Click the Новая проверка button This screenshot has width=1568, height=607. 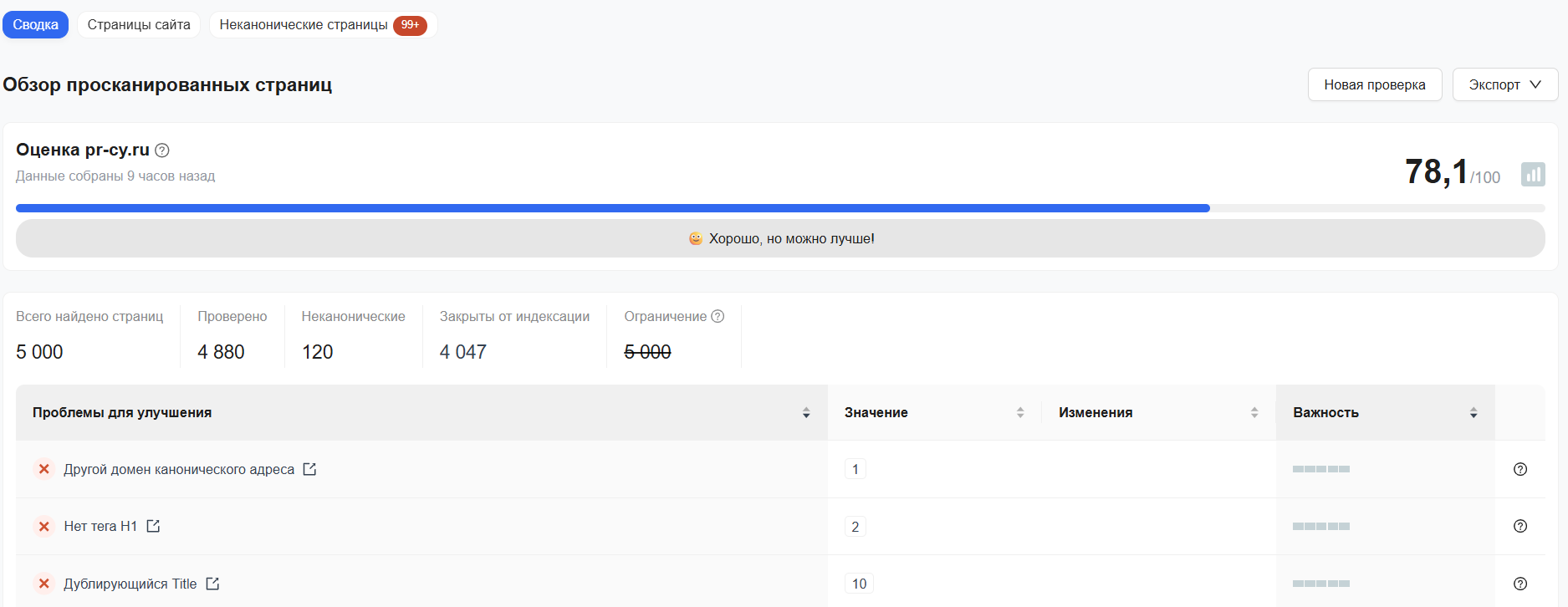[x=1374, y=84]
